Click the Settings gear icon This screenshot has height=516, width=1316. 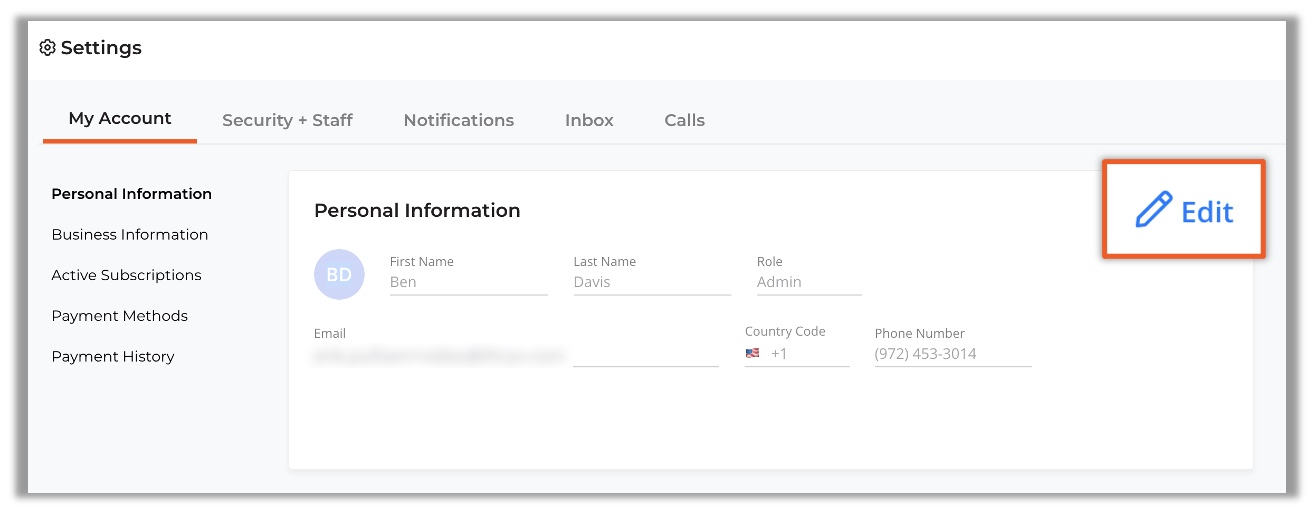pyautogui.click(x=47, y=48)
